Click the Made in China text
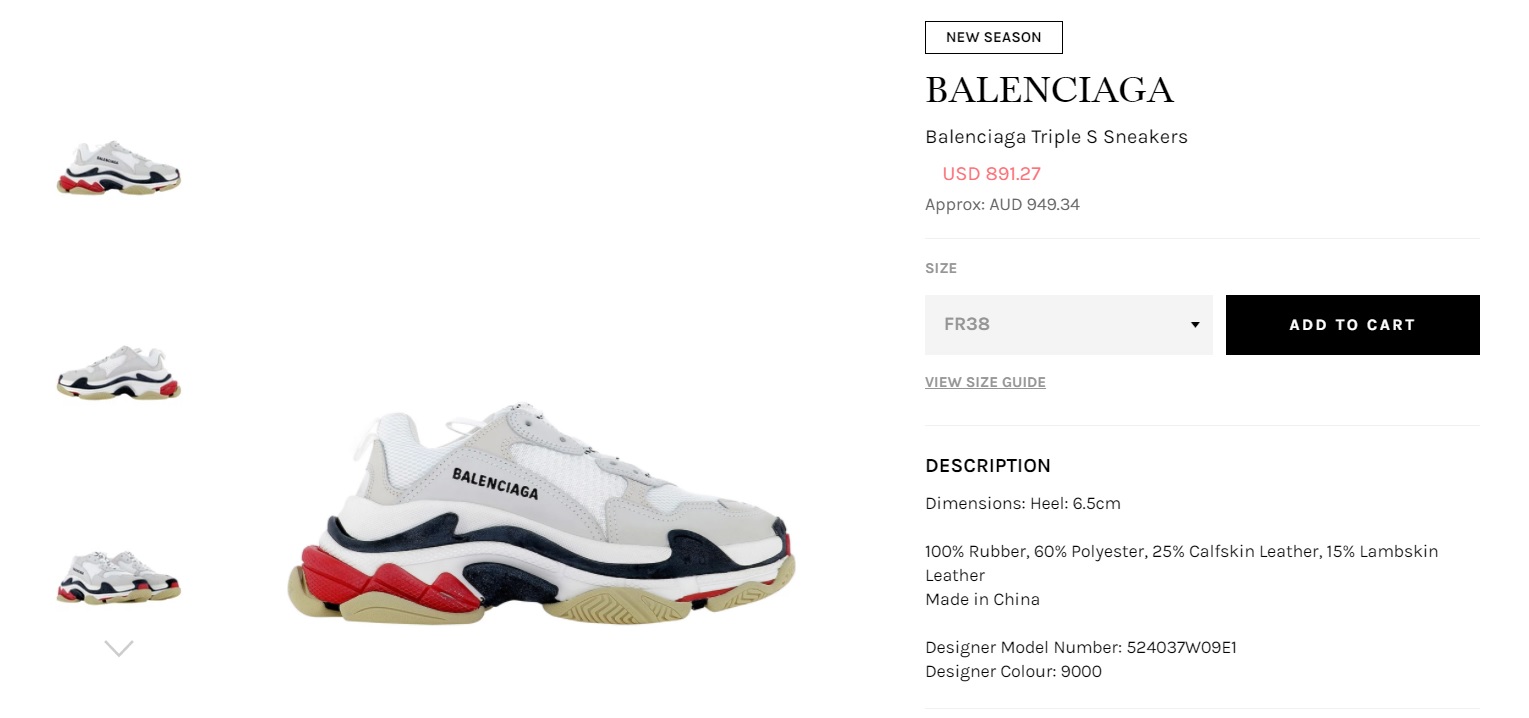1529x718 pixels. pyautogui.click(x=982, y=600)
